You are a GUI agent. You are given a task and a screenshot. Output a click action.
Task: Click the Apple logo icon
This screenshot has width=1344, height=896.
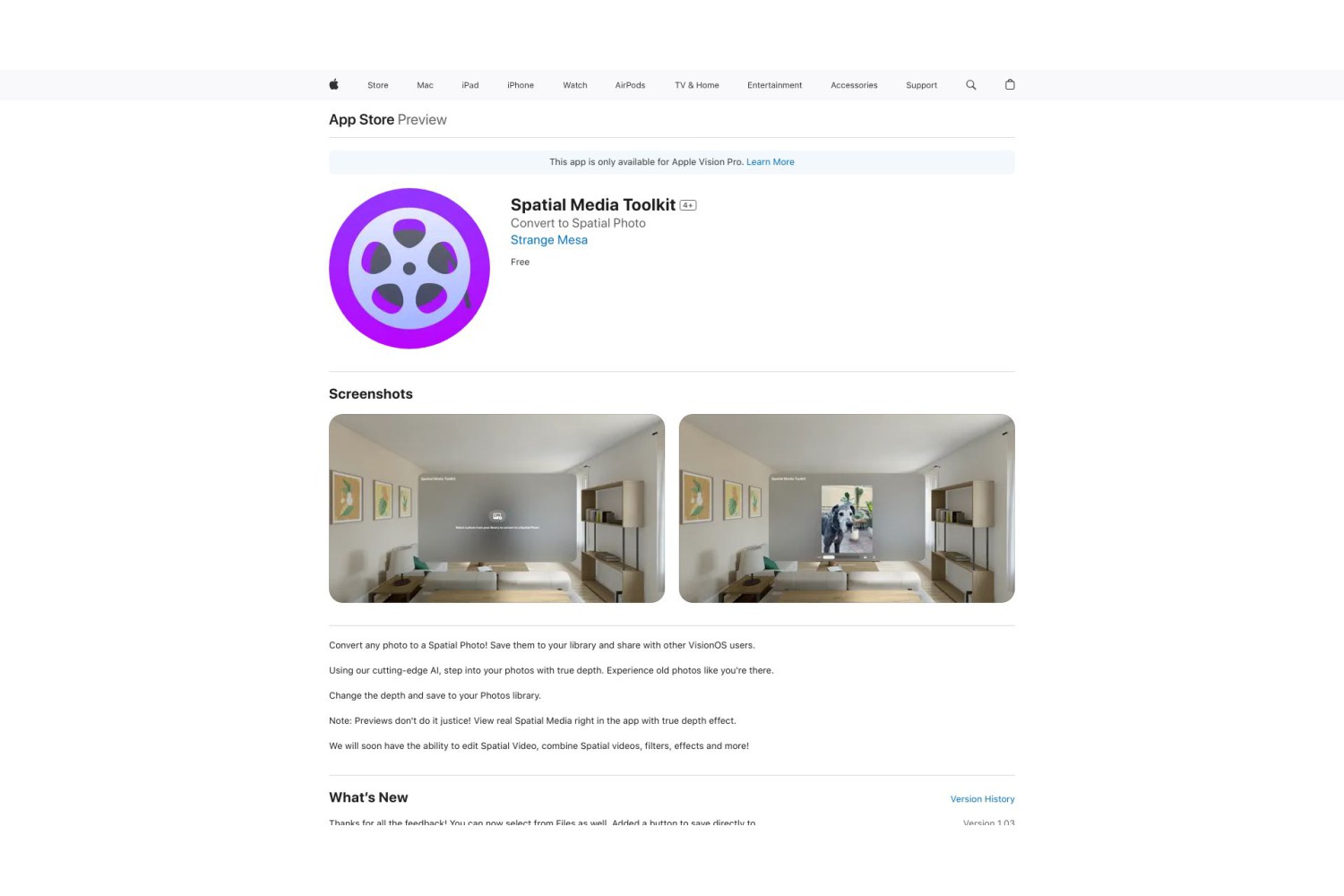[334, 84]
